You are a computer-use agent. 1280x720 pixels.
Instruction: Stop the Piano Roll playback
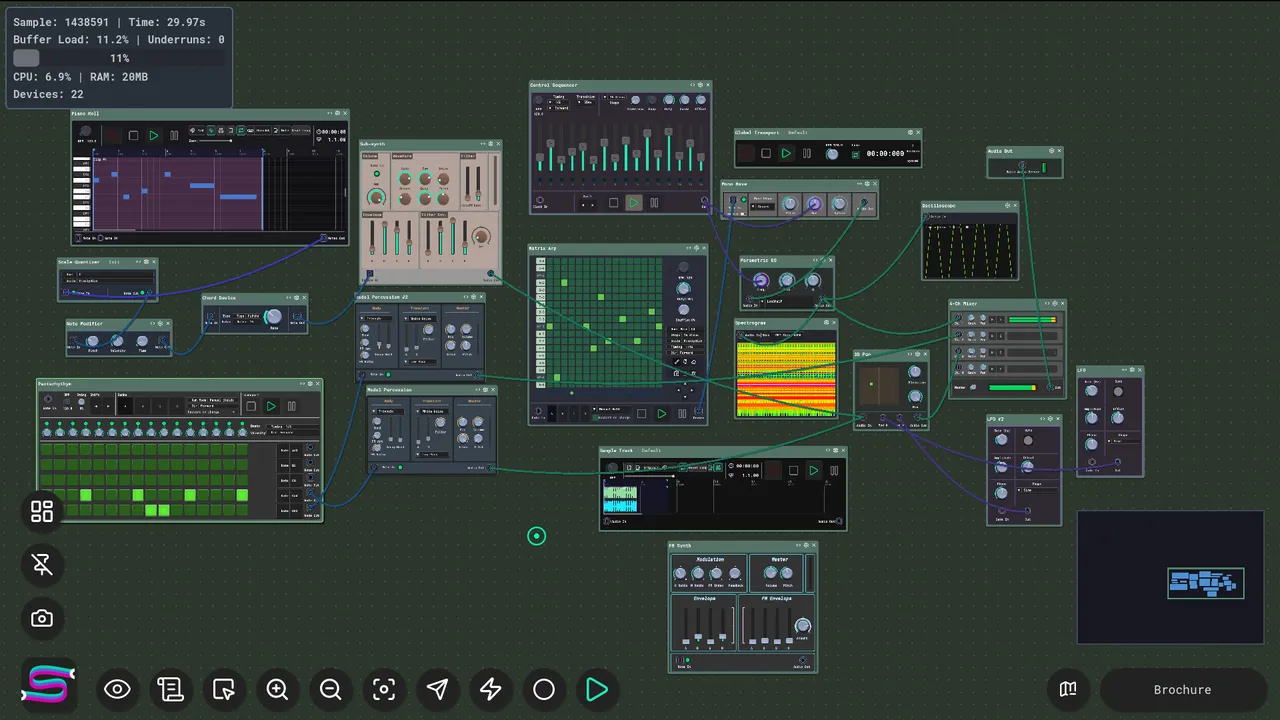pos(133,135)
